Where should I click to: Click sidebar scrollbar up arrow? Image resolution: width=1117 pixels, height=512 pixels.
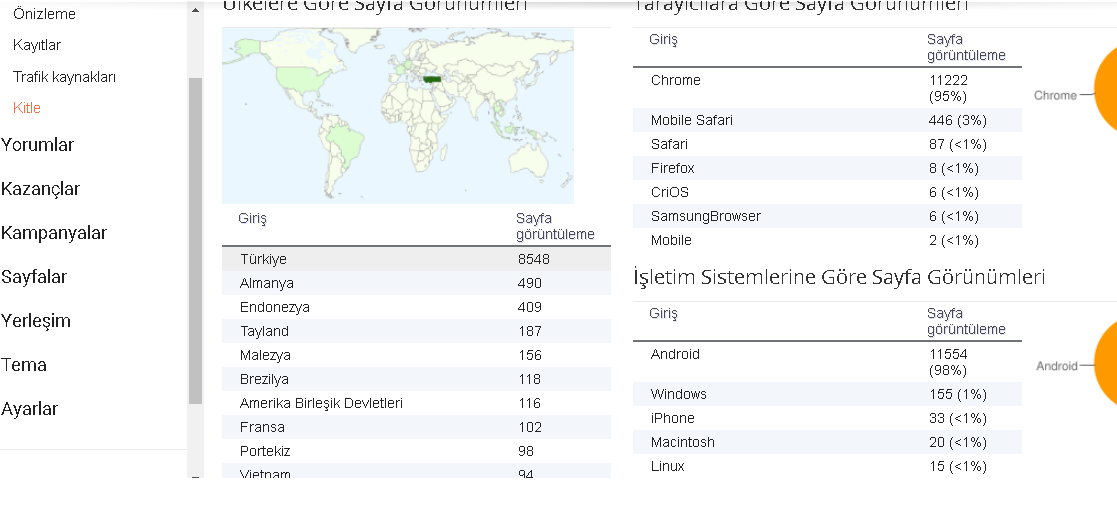click(195, 10)
